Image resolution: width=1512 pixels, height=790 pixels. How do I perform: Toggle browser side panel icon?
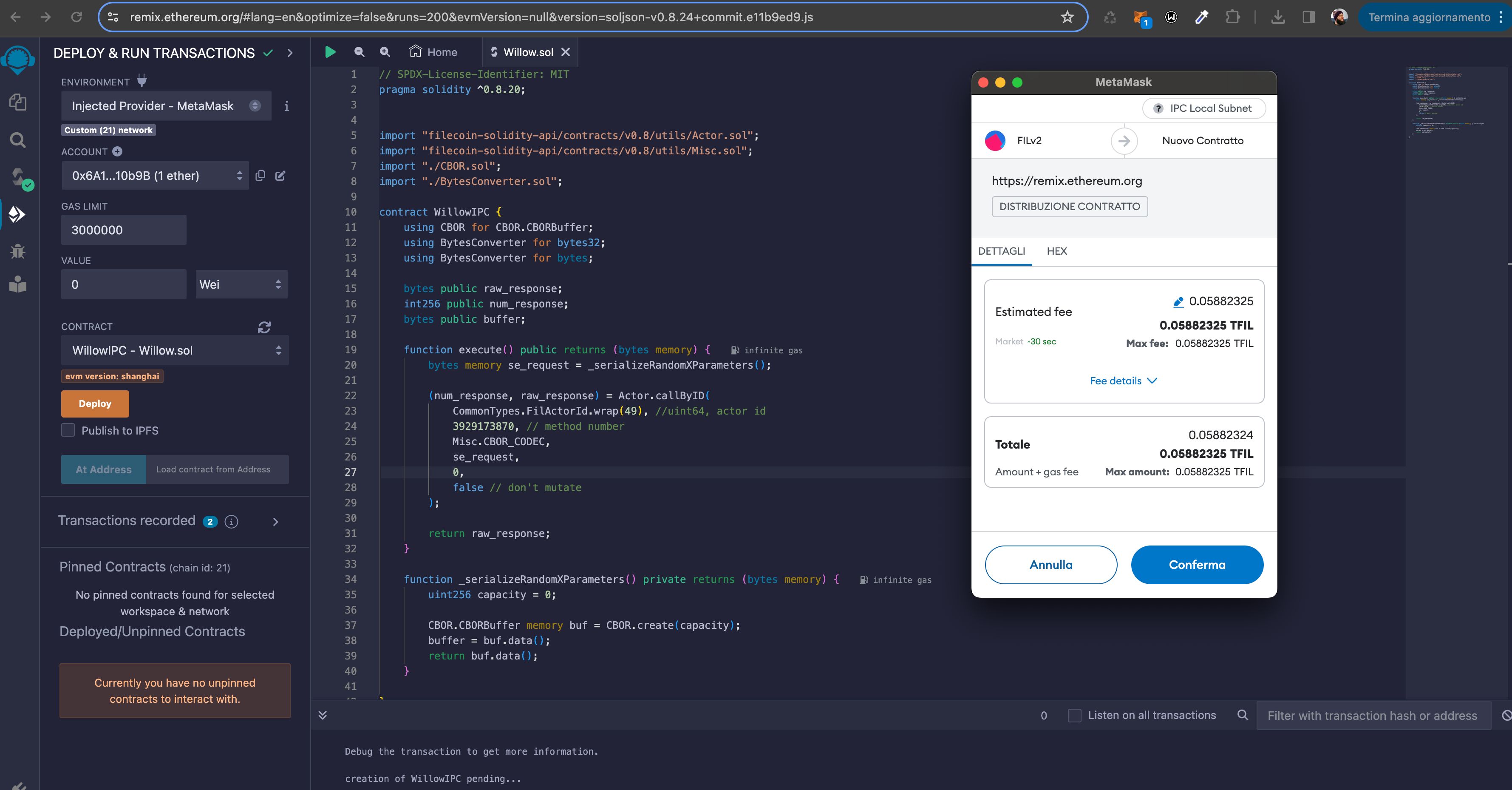1308,17
